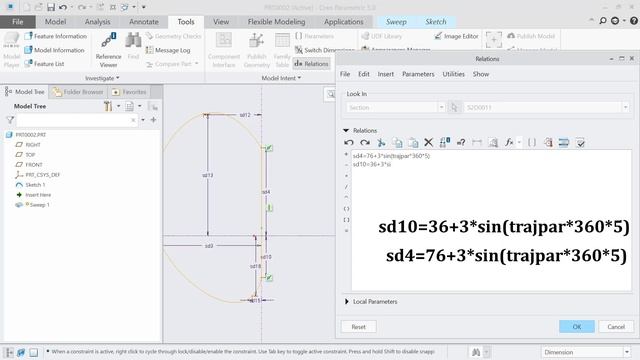Open the Parameters menu in Relations dialog
640x360 pixels.
[x=418, y=74]
